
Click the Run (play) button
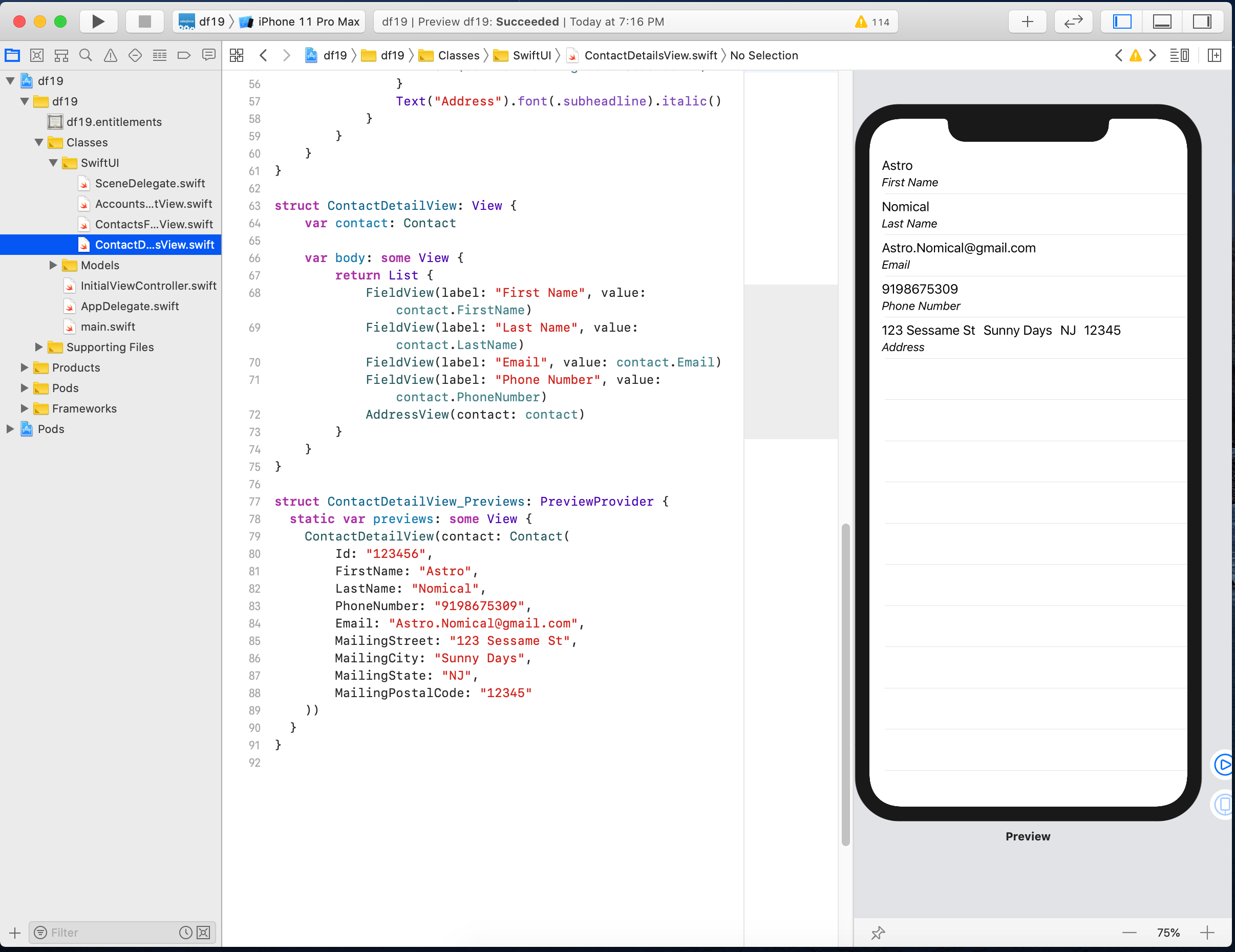tap(98, 21)
